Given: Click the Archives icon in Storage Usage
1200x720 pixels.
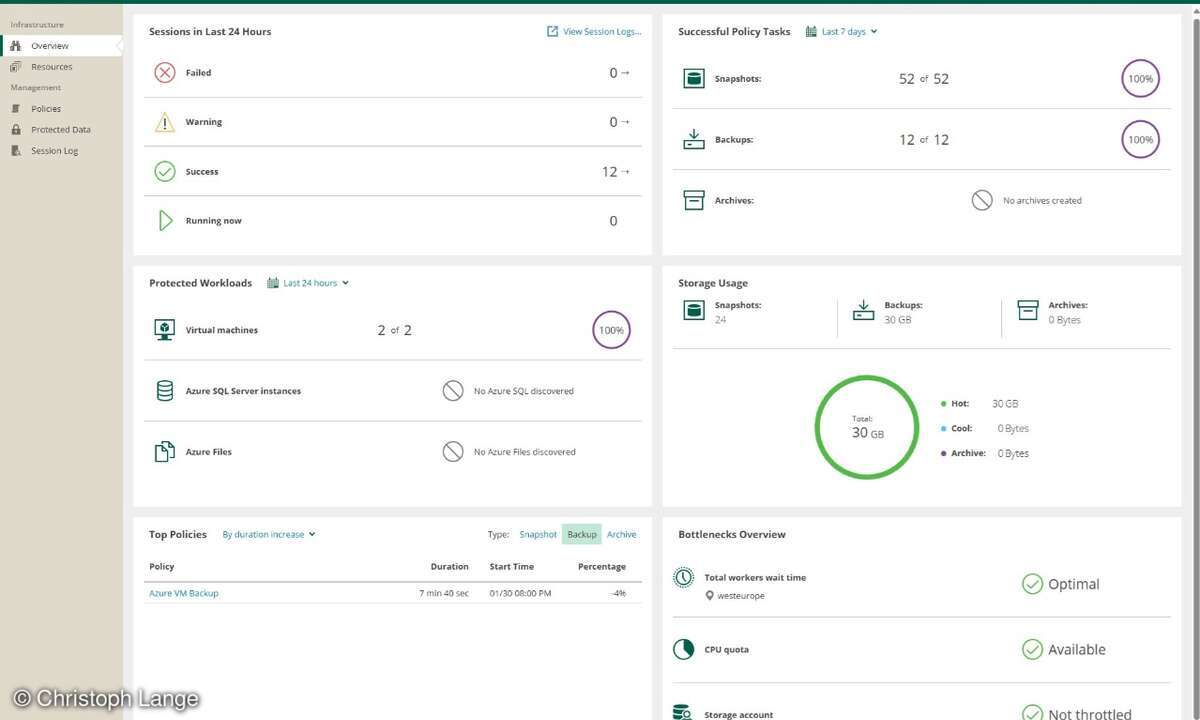Looking at the screenshot, I should (1028, 311).
